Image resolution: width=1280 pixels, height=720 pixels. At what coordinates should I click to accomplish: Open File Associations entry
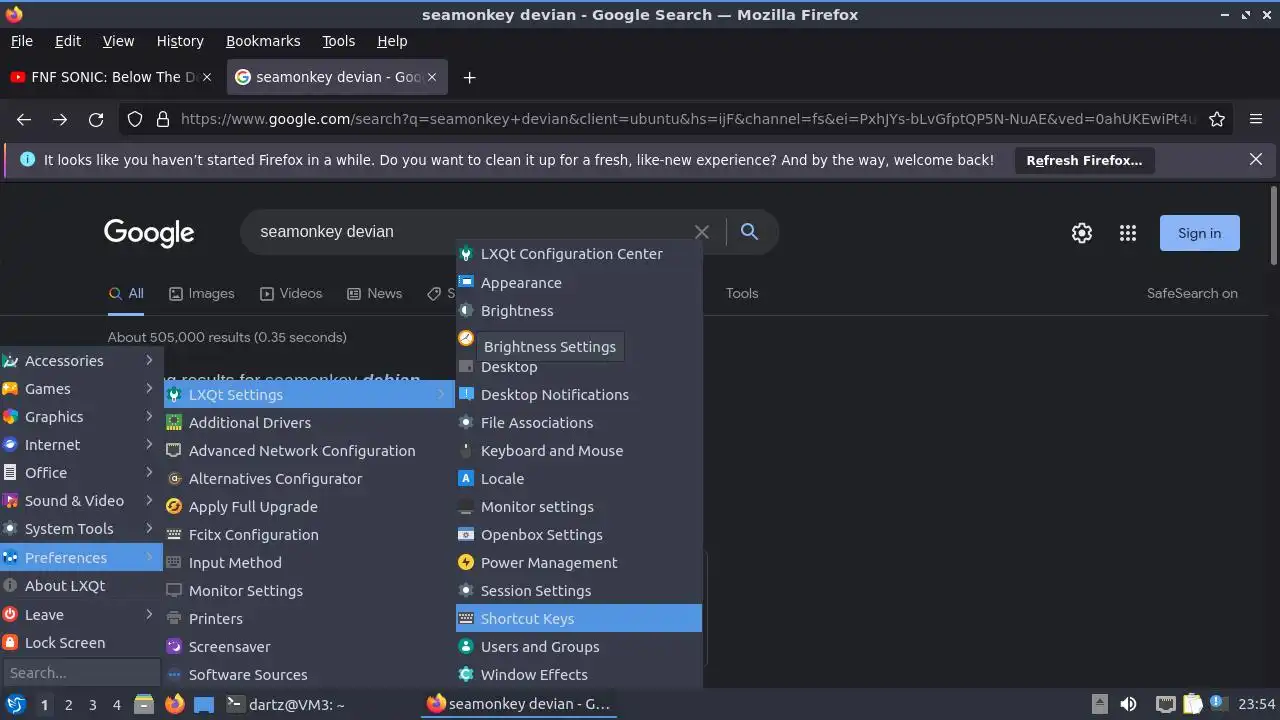(579, 422)
